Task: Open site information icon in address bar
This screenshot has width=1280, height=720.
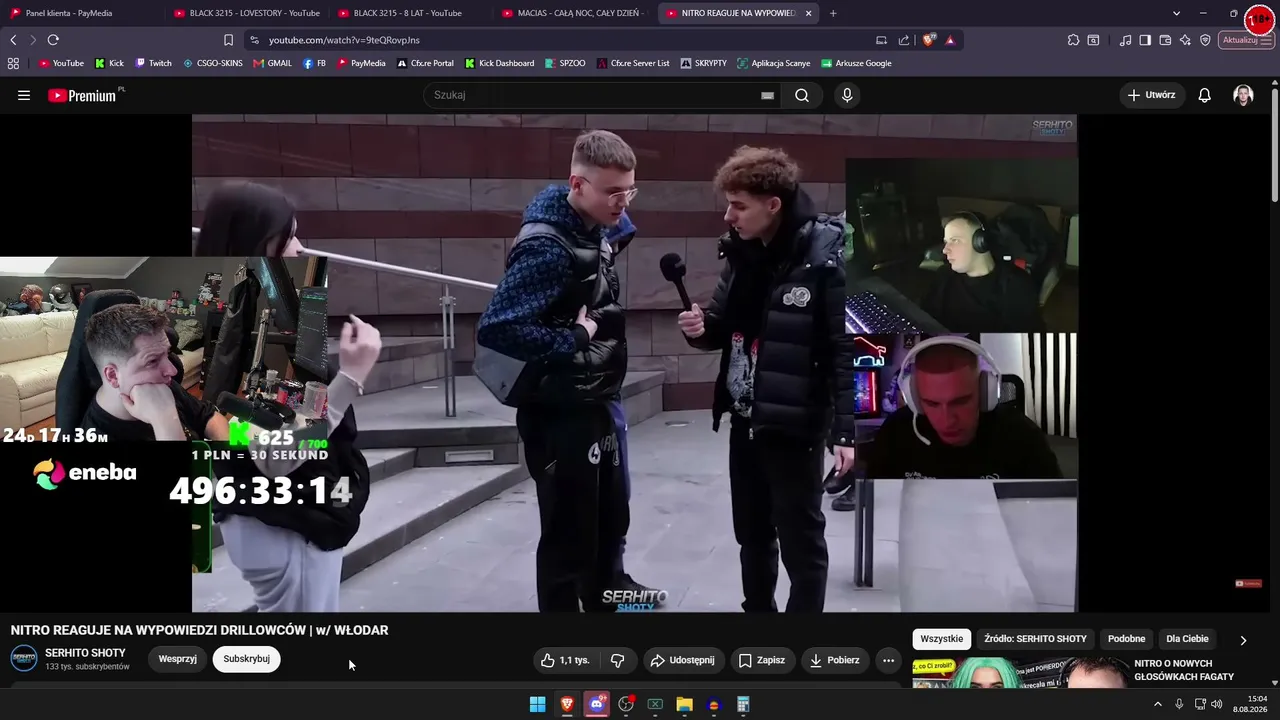Action: [254, 40]
